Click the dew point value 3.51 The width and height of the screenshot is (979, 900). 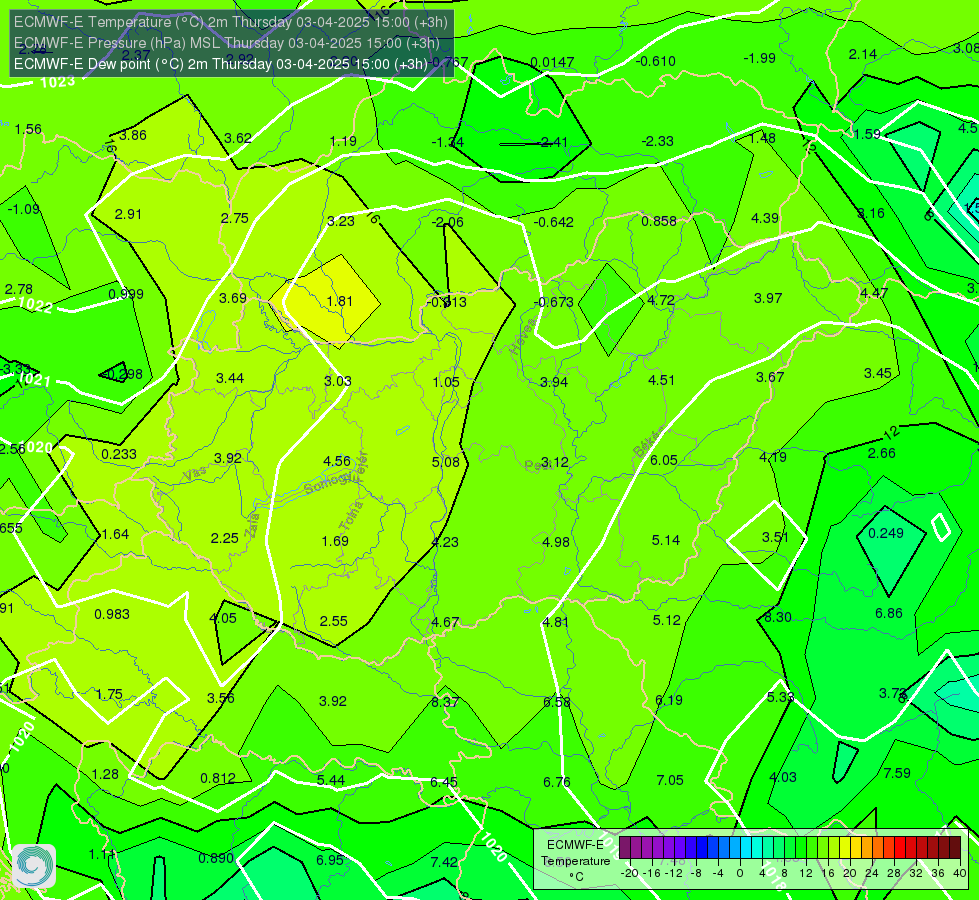775,537
